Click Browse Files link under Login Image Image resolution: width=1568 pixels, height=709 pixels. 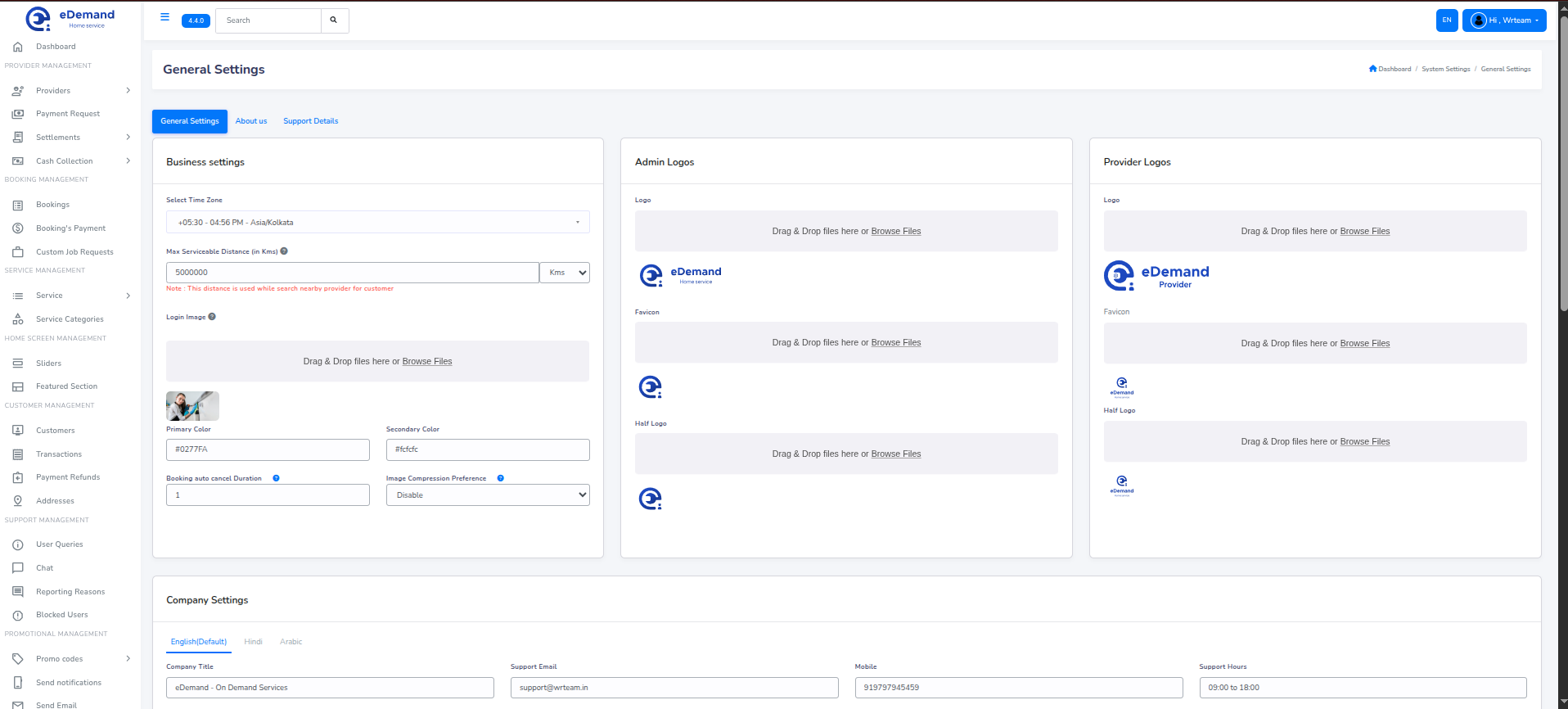[426, 362]
